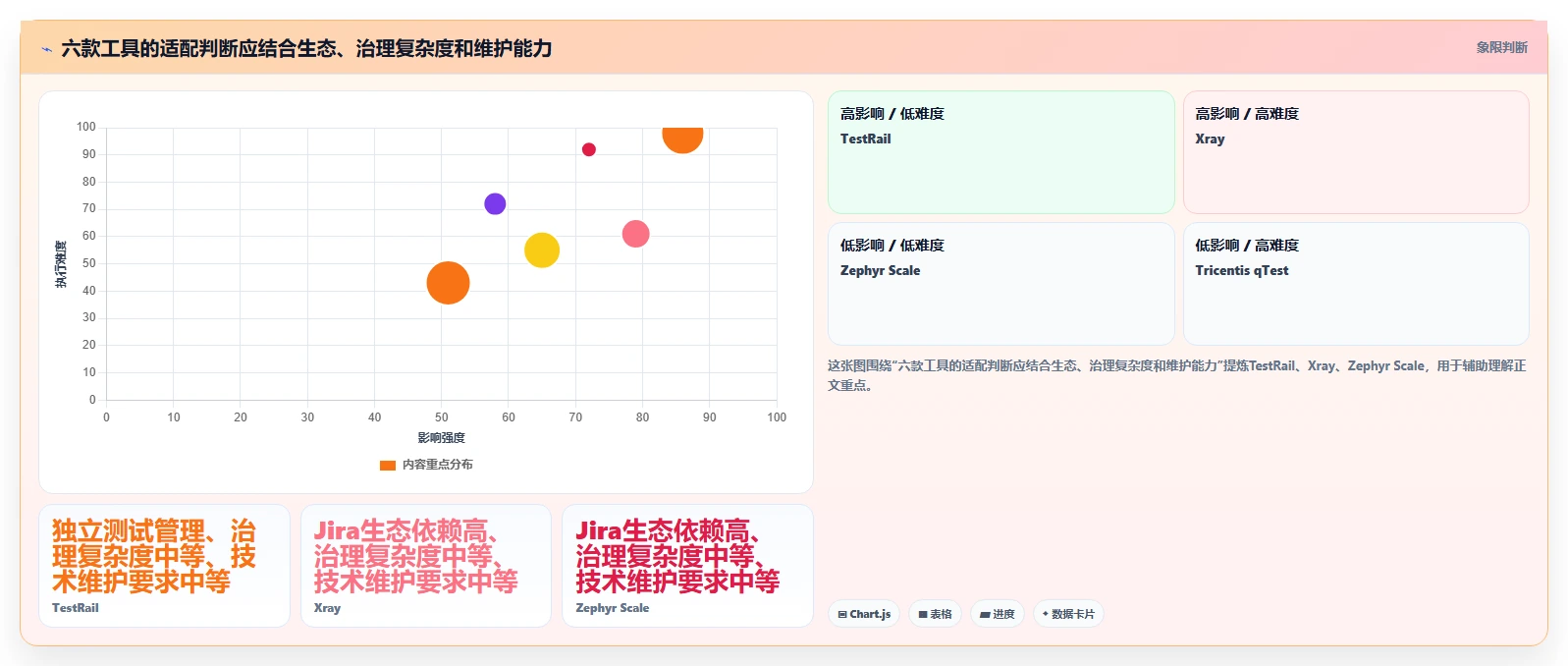This screenshot has width=1568, height=666.
Task: Open the 低影响 / 高难度 Tricentis qTest card
Action: (x=1356, y=284)
